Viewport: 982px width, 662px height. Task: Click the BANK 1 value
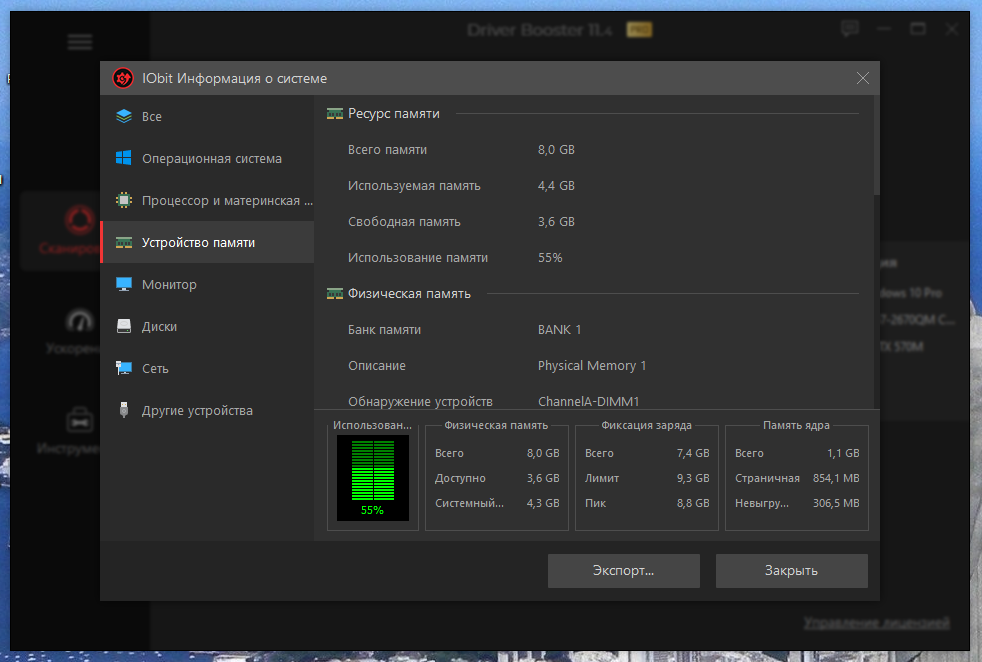tap(559, 329)
